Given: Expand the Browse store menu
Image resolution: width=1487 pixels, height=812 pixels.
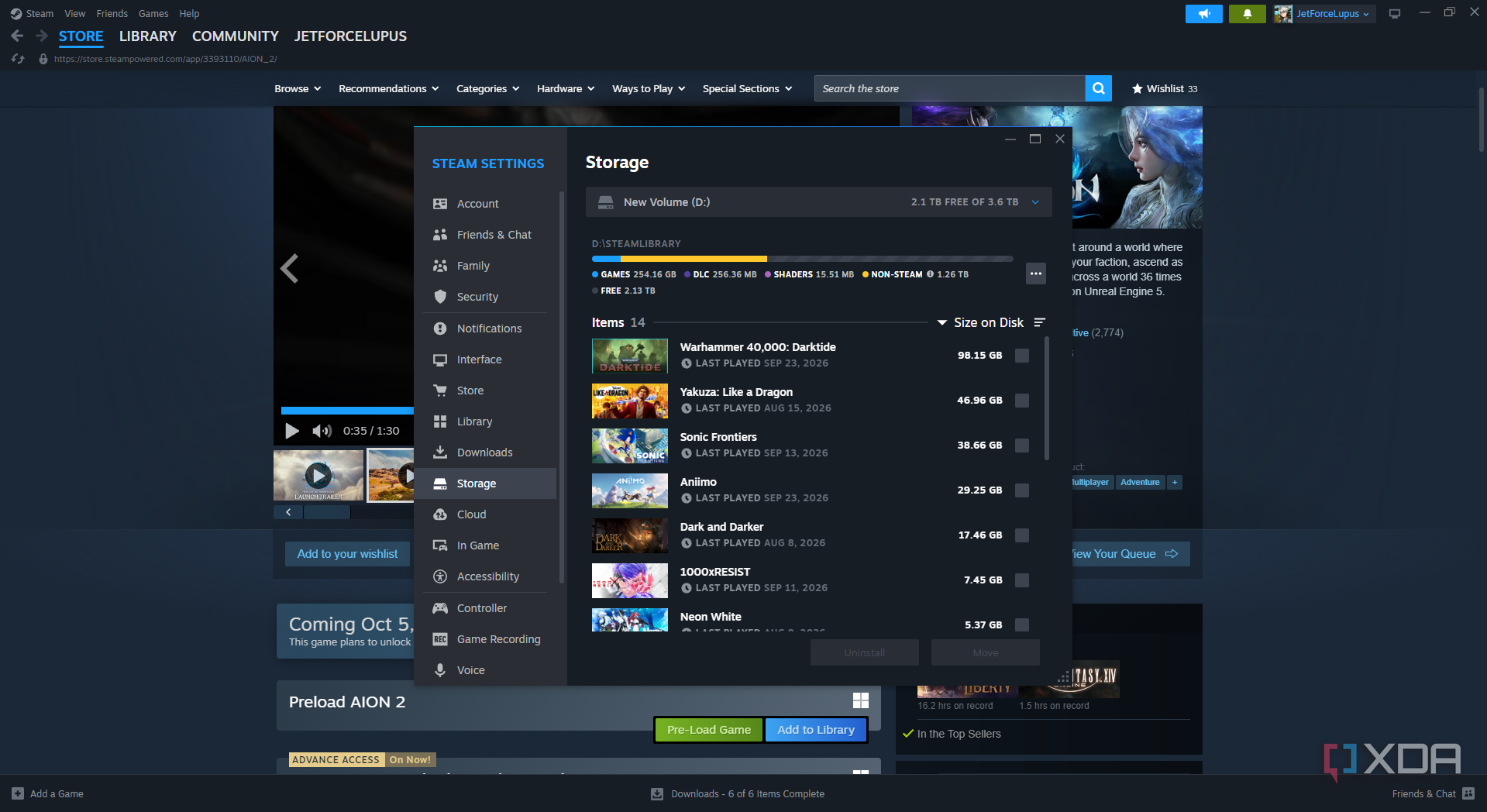Looking at the screenshot, I should click(298, 88).
